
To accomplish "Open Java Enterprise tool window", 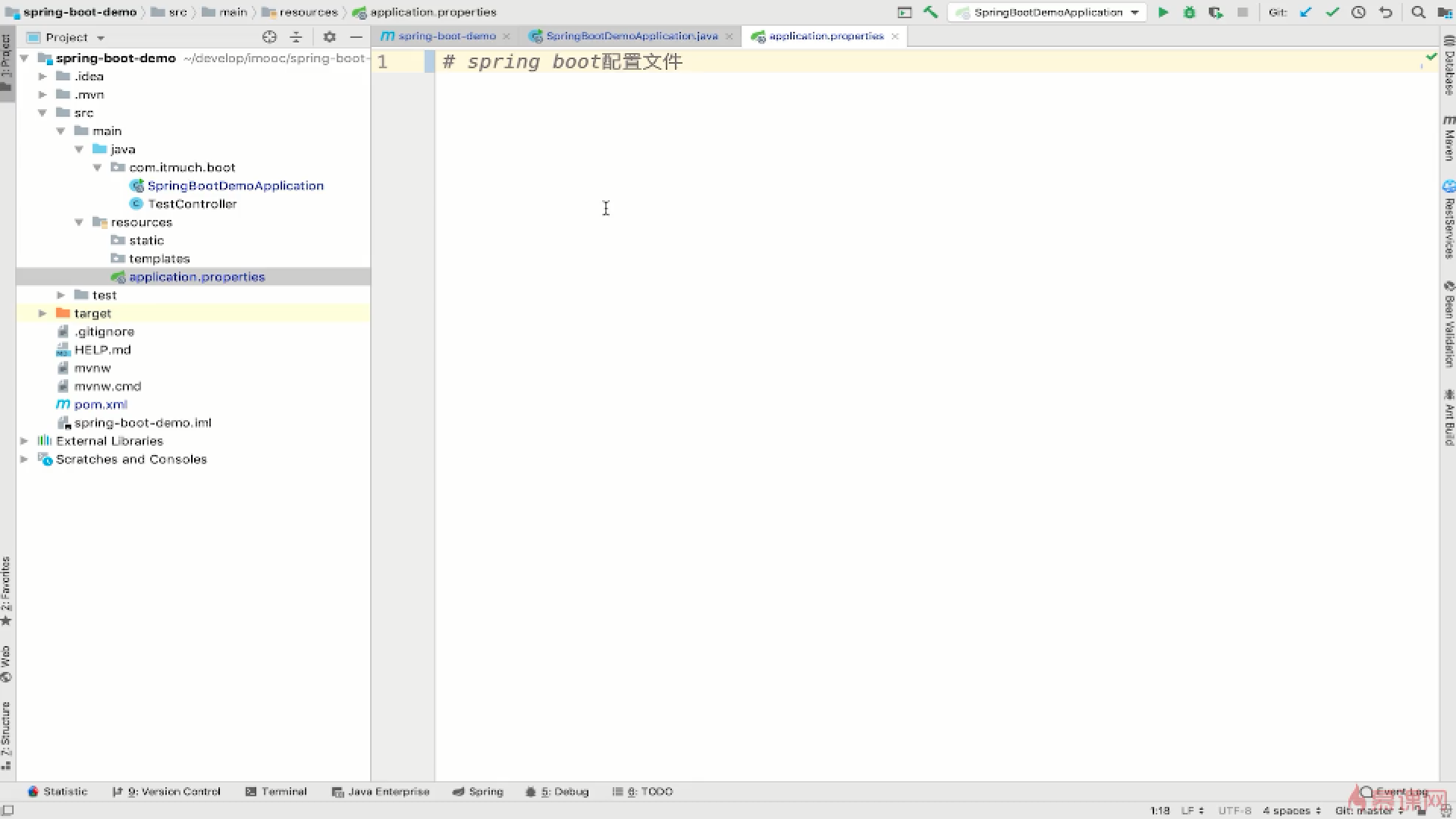I will click(x=381, y=791).
